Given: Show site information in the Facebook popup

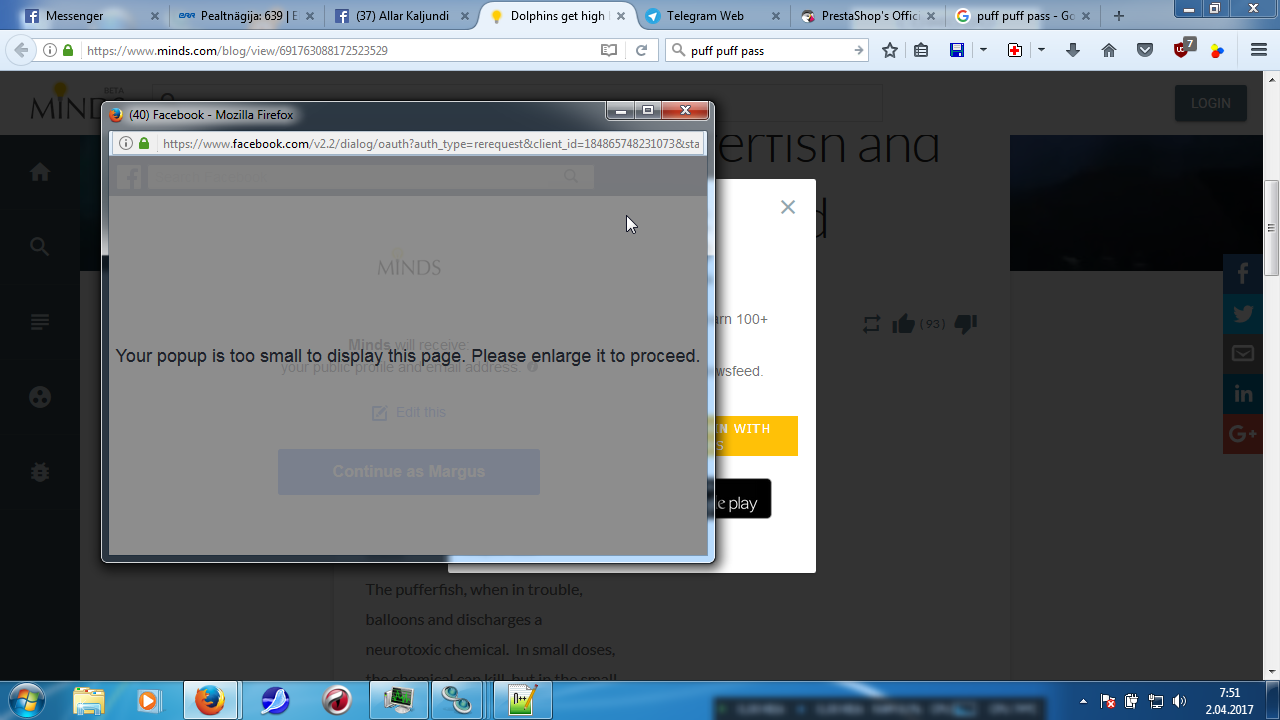Looking at the screenshot, I should coord(126,144).
